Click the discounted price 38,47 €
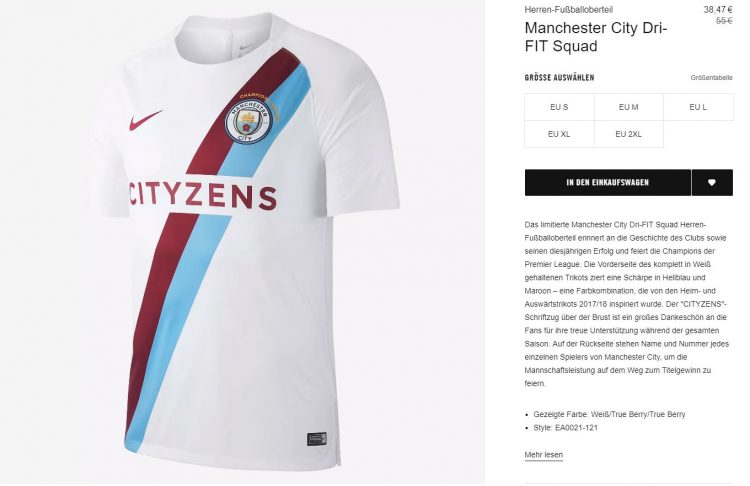Viewport: 750px width, 486px height. point(718,10)
